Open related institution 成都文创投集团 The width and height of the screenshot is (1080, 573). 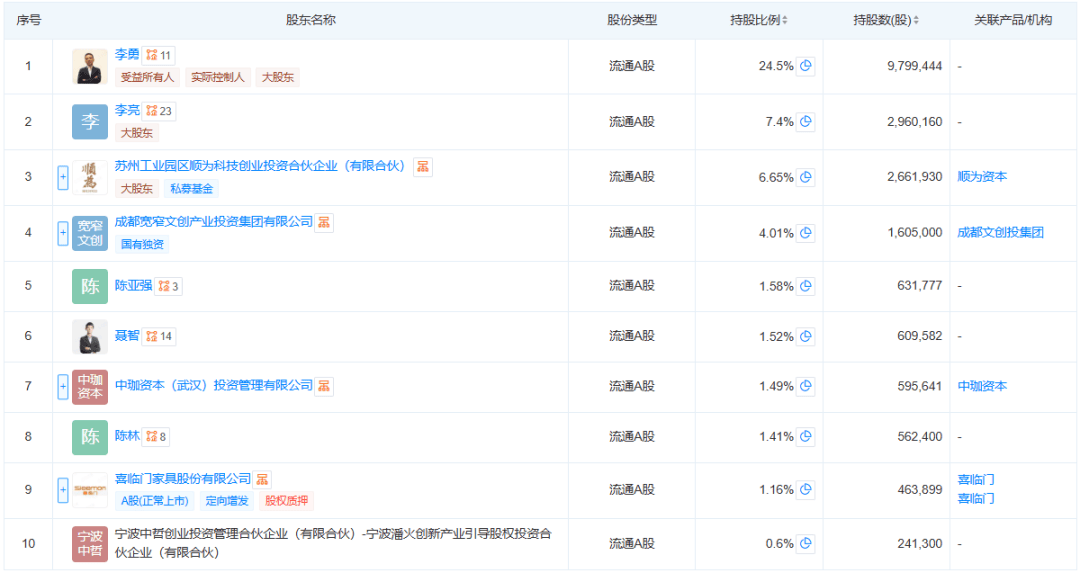click(x=1000, y=232)
